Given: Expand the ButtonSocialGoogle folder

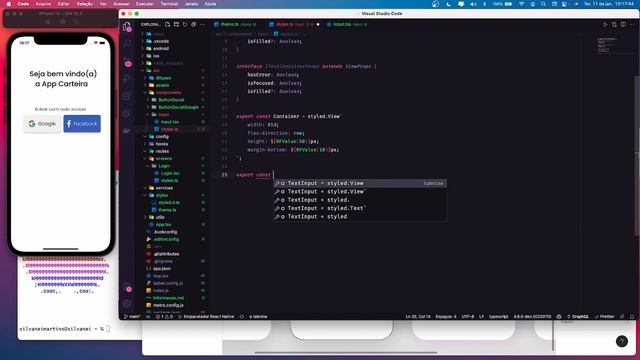Looking at the screenshot, I should coord(178,107).
